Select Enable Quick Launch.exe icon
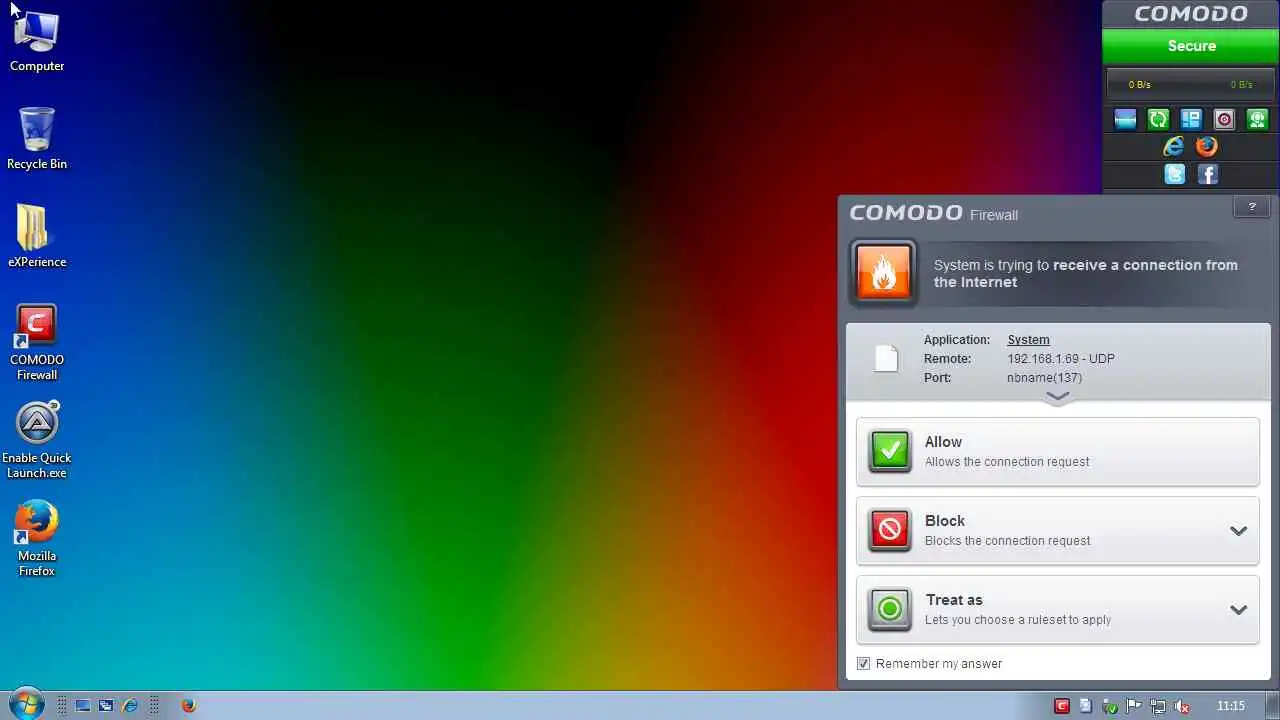Viewport: 1280px width, 720px height. pyautogui.click(x=37, y=440)
